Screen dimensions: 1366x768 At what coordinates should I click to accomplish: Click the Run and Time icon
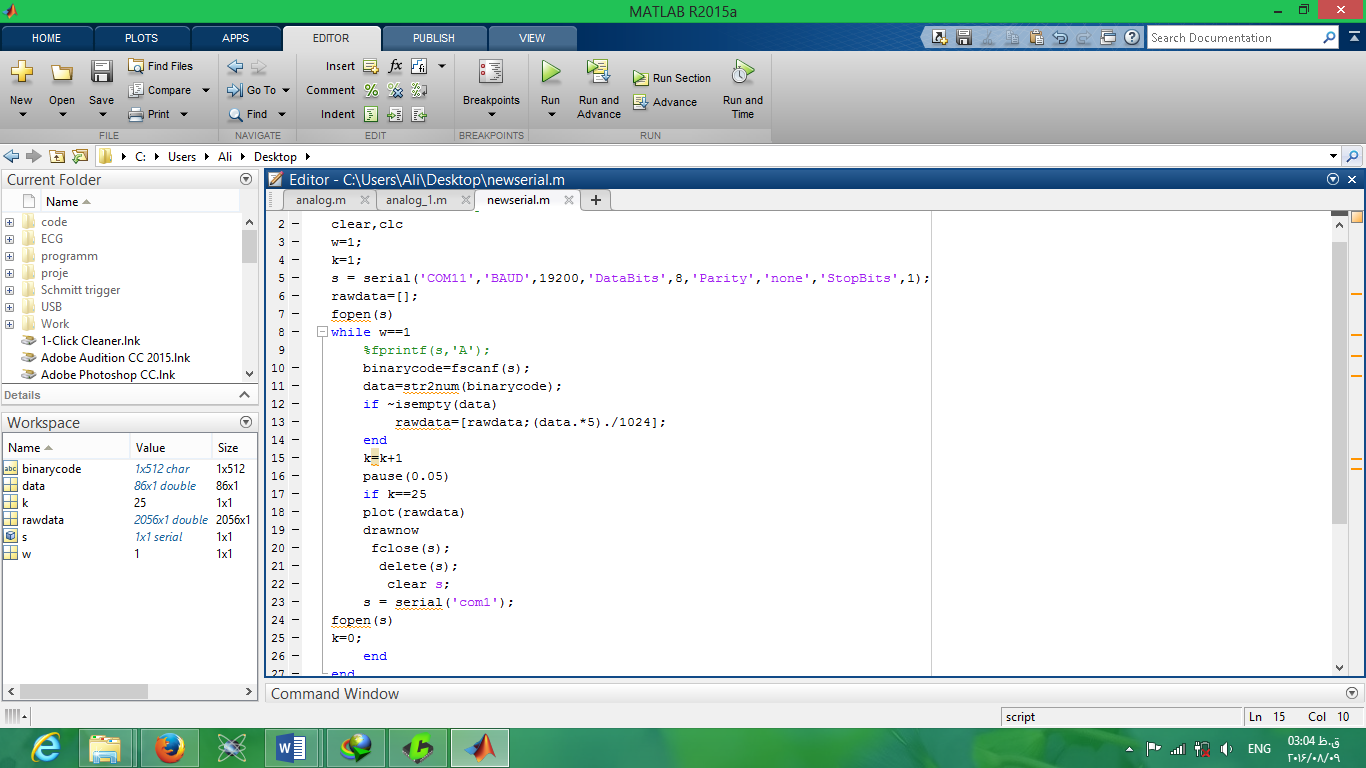click(742, 73)
